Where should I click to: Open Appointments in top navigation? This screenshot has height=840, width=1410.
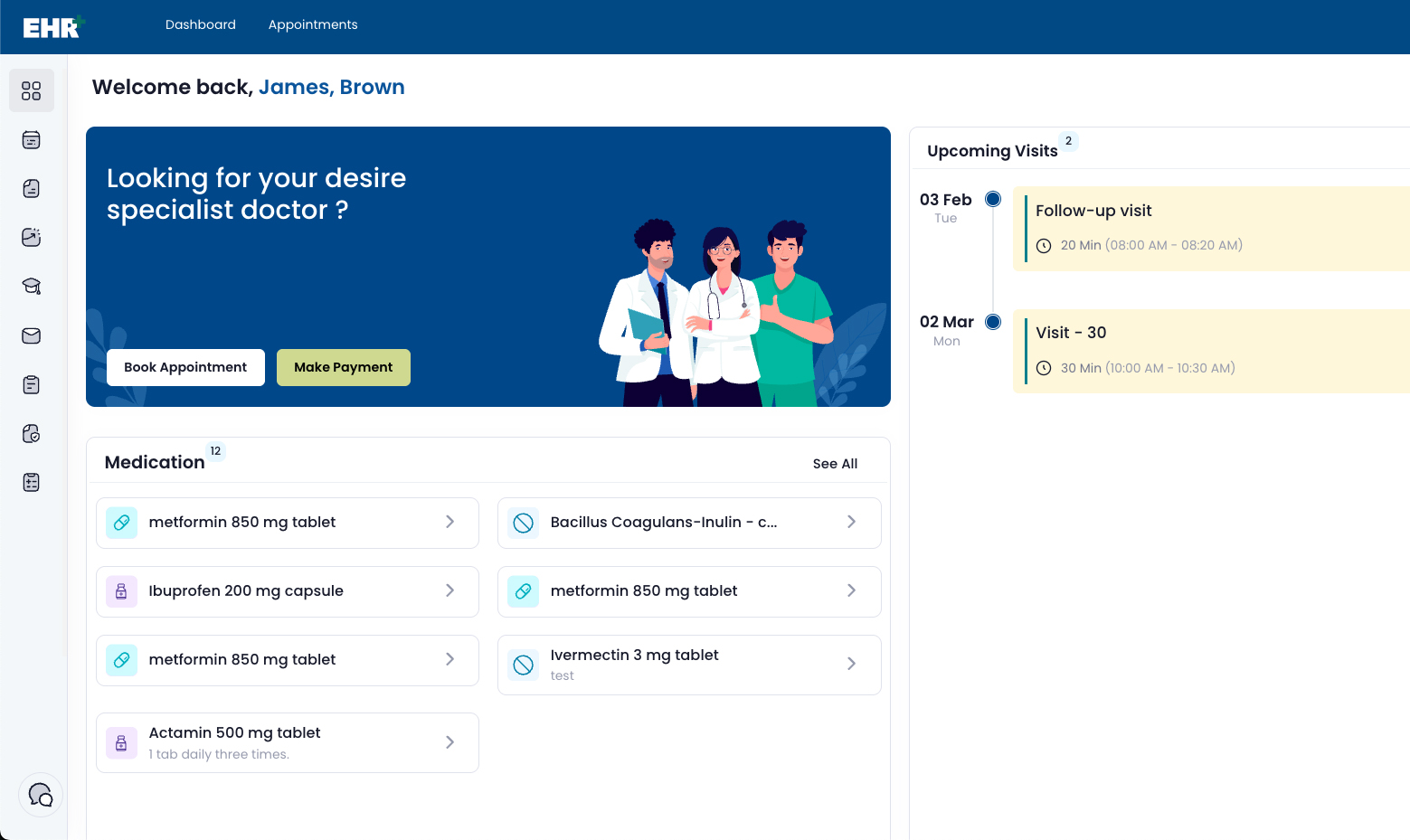pyautogui.click(x=313, y=24)
